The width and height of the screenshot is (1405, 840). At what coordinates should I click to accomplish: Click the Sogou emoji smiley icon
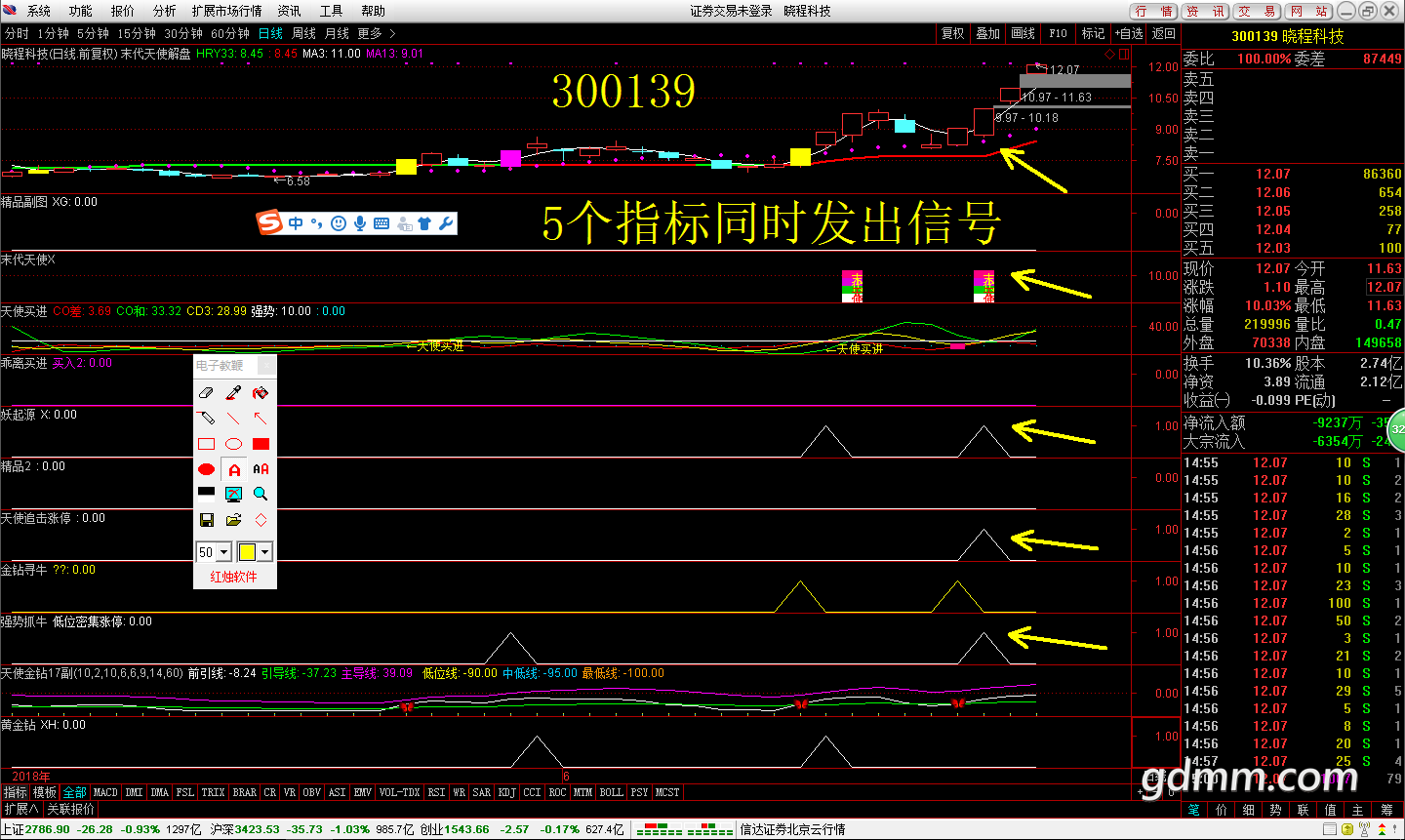[339, 223]
